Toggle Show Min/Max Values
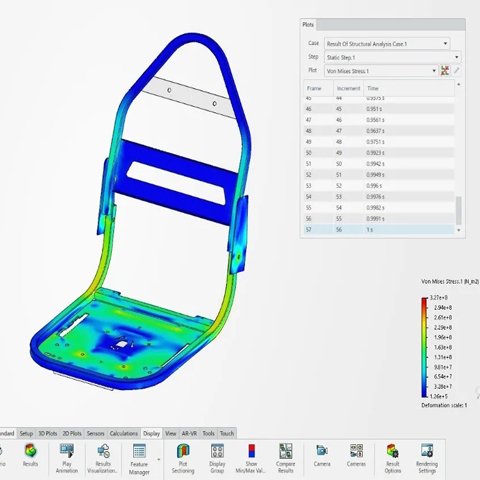This screenshot has width=480, height=480. 251,458
